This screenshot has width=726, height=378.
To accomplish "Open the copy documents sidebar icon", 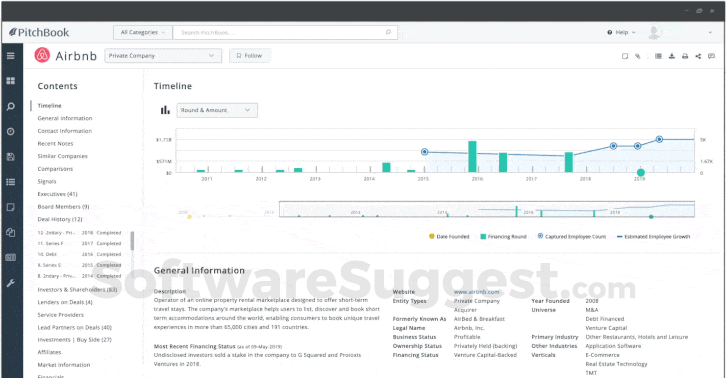I will [10, 232].
